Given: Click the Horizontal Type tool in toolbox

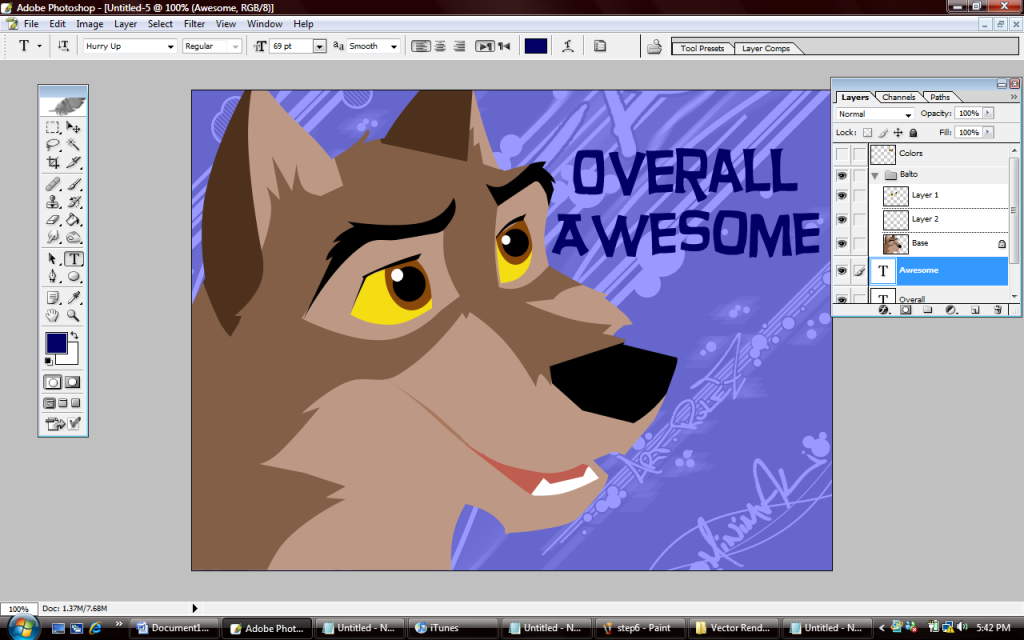Looking at the screenshot, I should point(73,259).
